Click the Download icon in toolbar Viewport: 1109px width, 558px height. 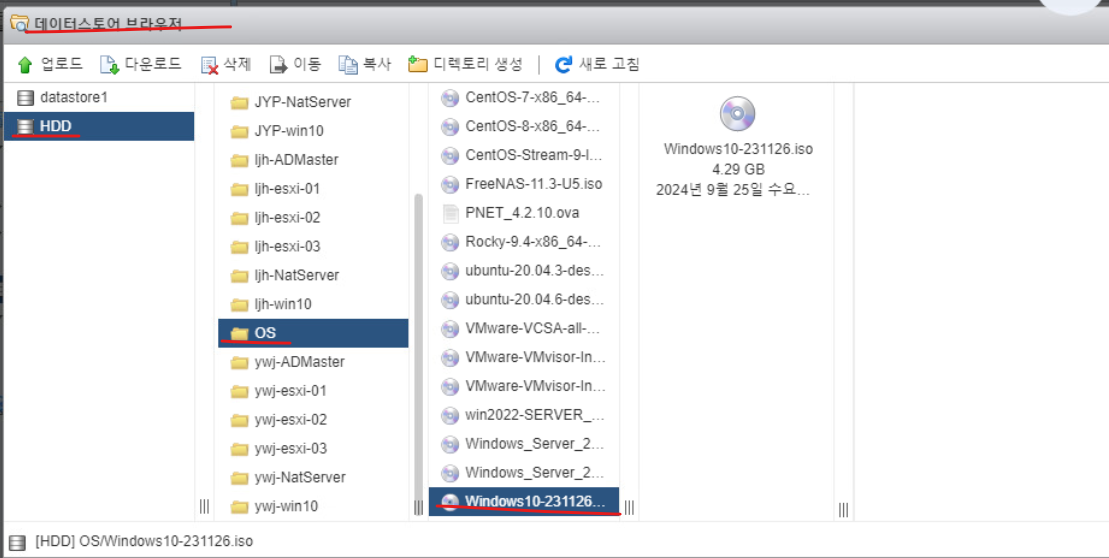110,65
